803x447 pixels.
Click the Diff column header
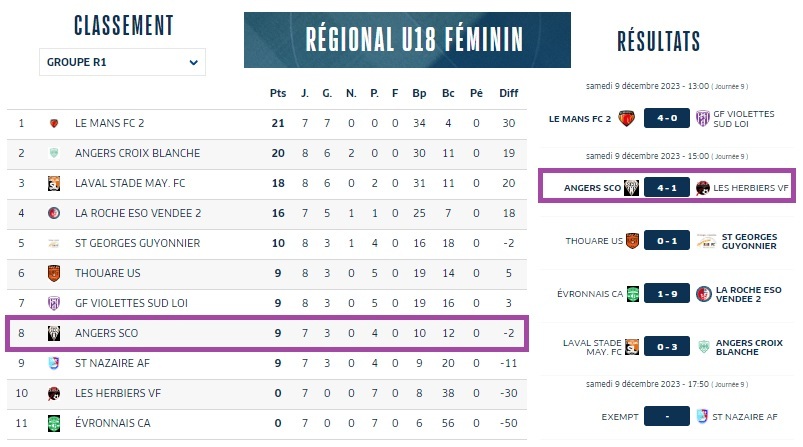pos(509,93)
